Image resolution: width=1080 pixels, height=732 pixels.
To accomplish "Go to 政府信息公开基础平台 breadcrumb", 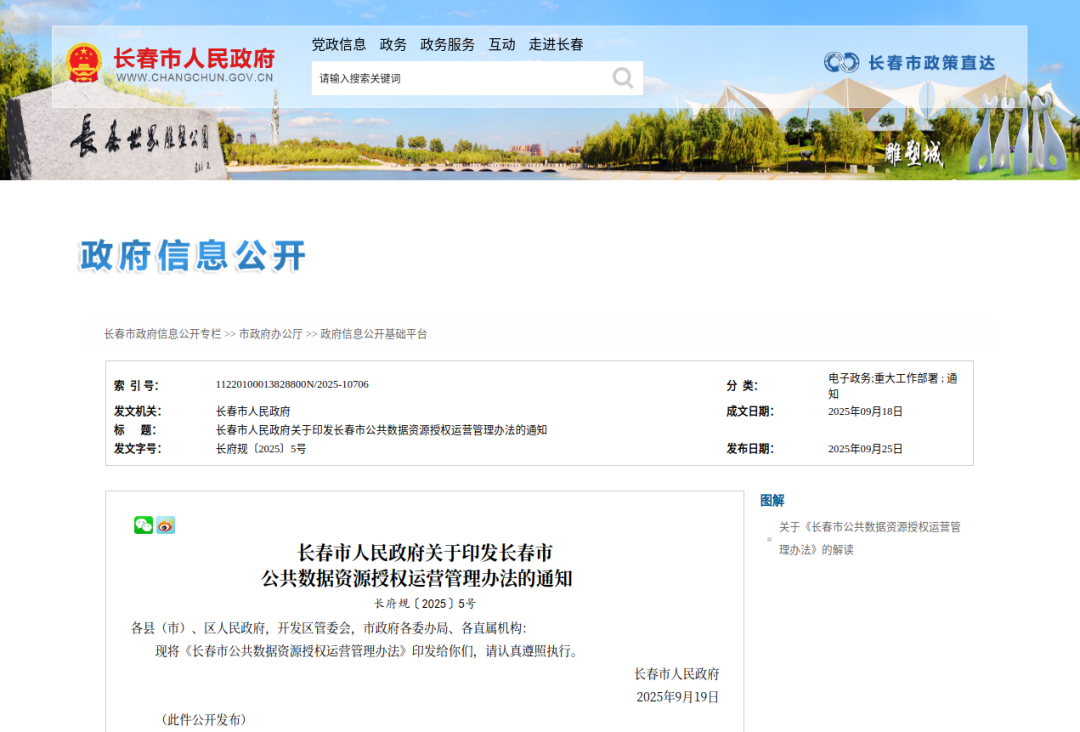I will (x=373, y=334).
